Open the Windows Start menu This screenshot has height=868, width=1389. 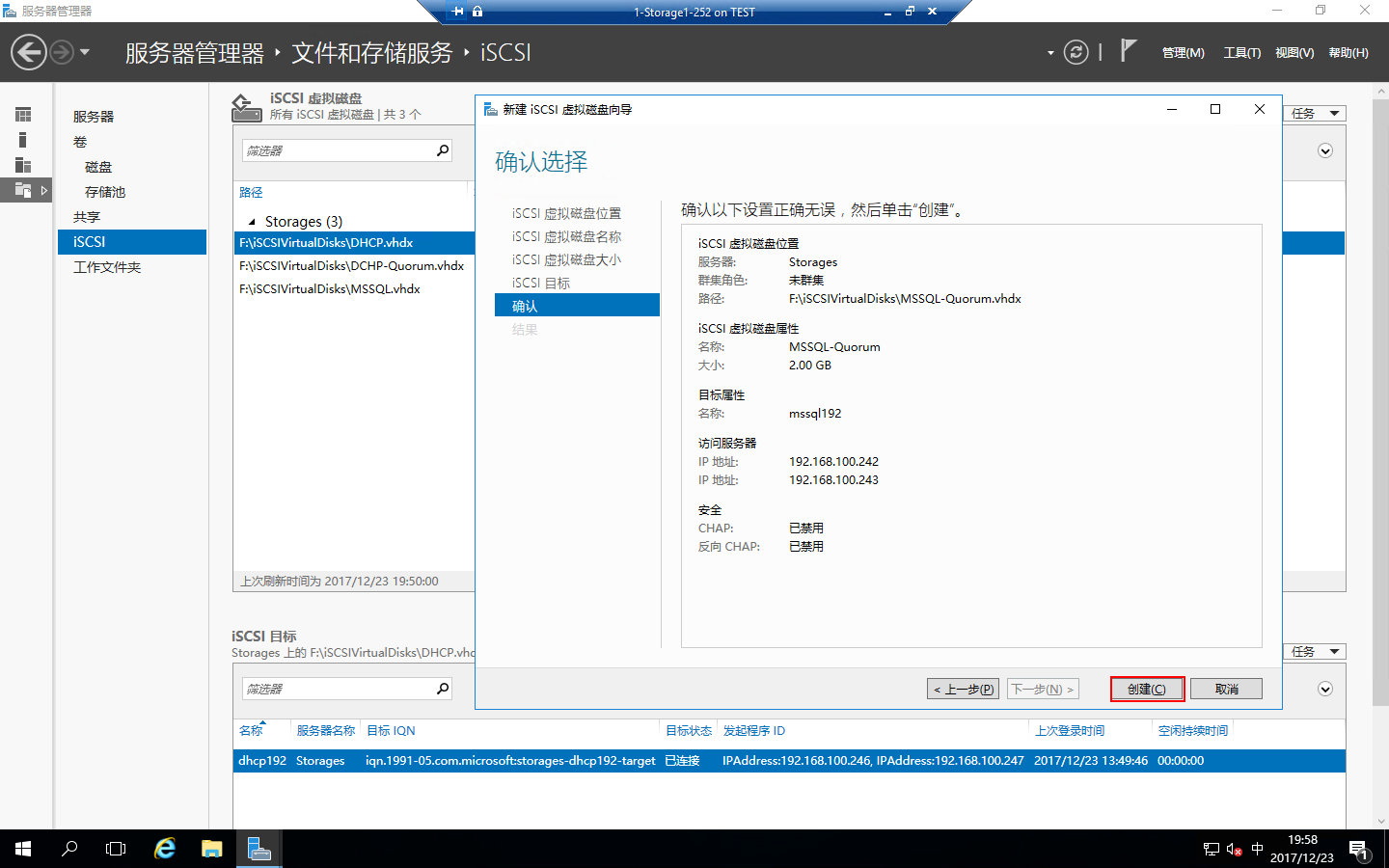[23, 849]
